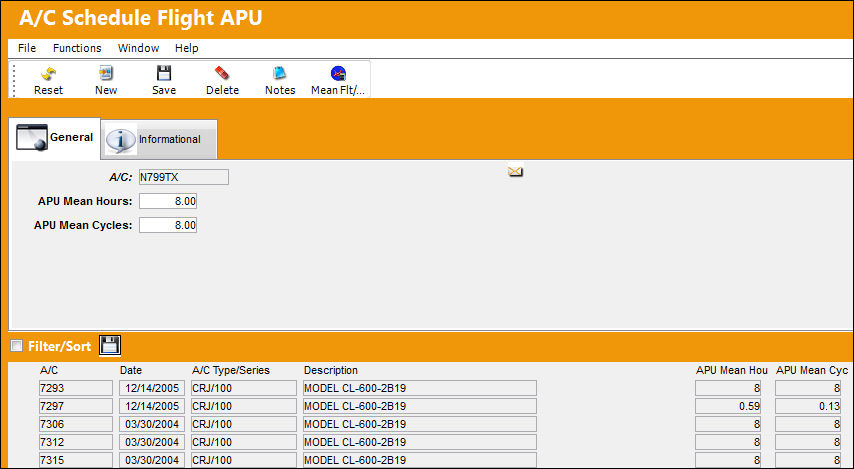854x469 pixels.
Task: Edit the APU Mean Hours field
Action: click(168, 201)
